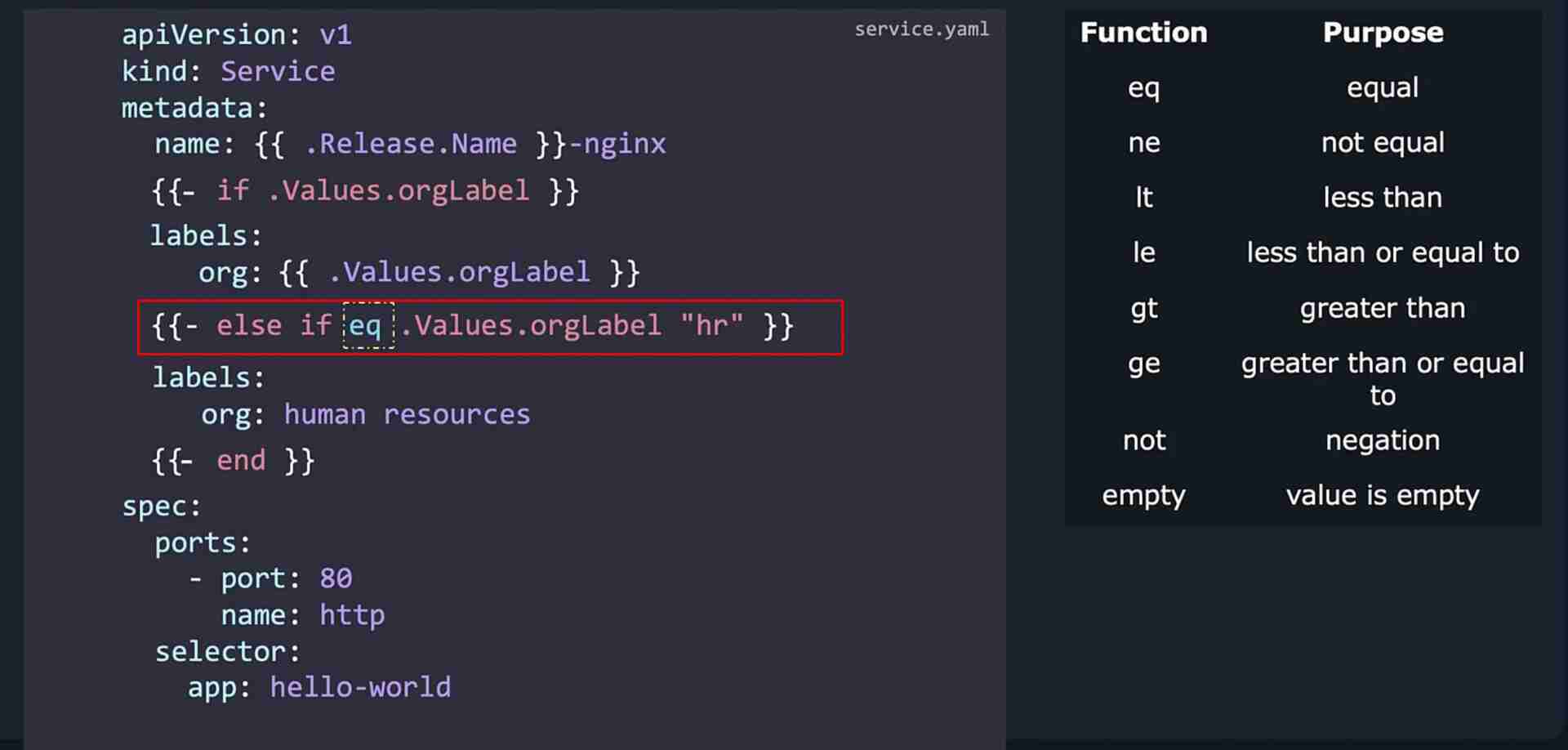Click the 'if .Values.orgLabel' template line
This screenshot has height=750, width=1568.
pos(365,191)
